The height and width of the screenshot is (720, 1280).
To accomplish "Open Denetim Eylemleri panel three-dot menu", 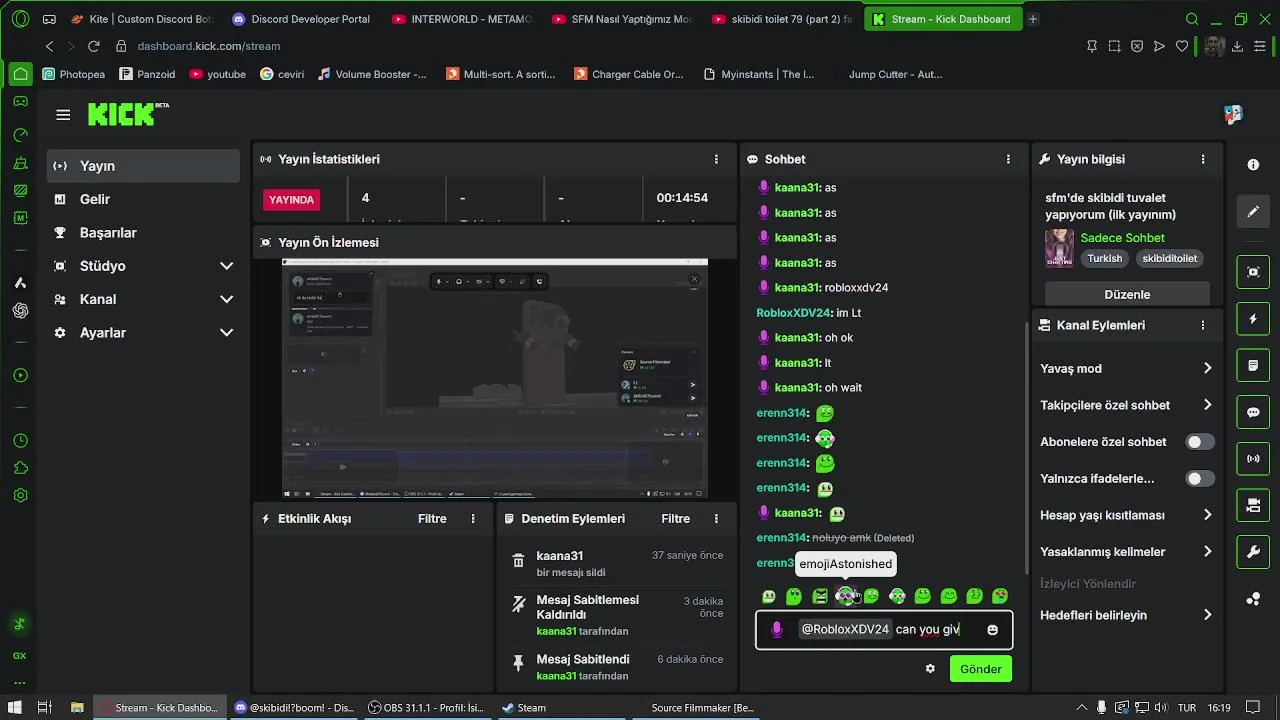I will tap(716, 519).
